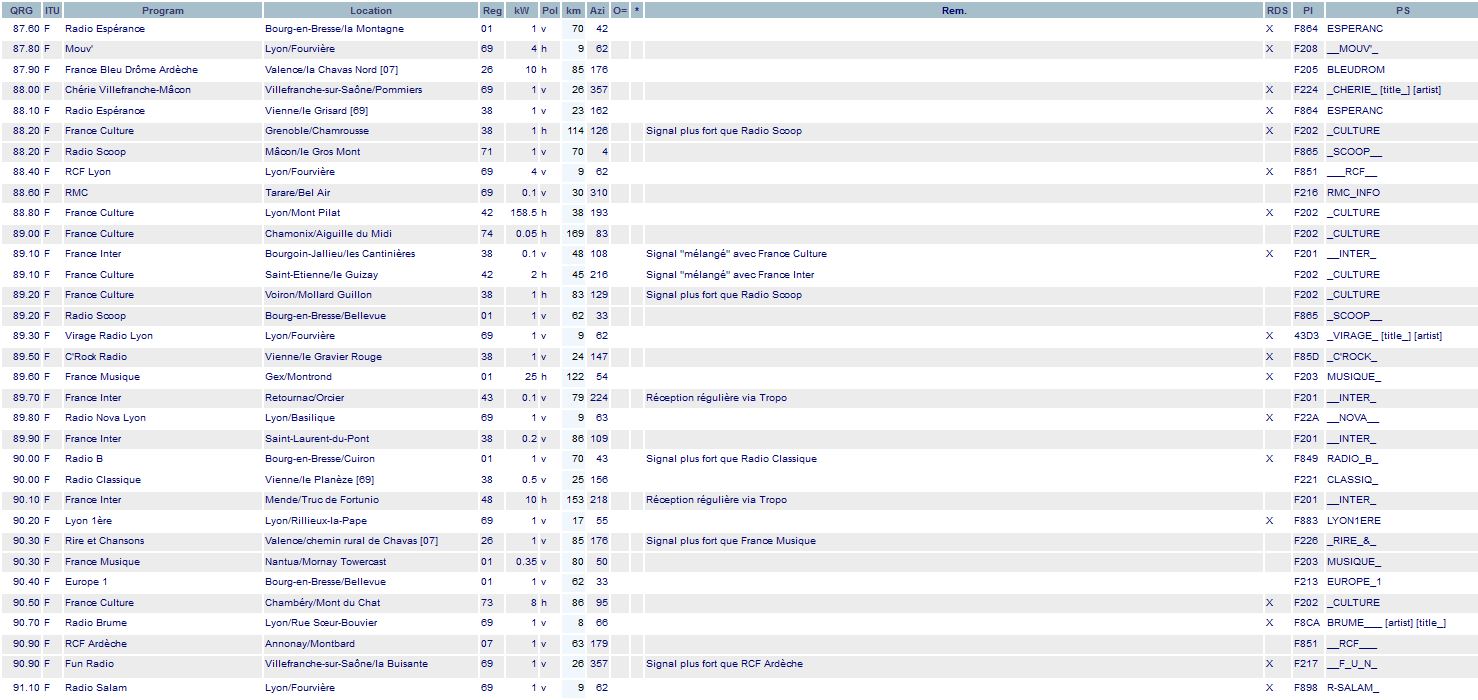Sort by the PS column header
The height and width of the screenshot is (700, 1478).
[1403, 10]
